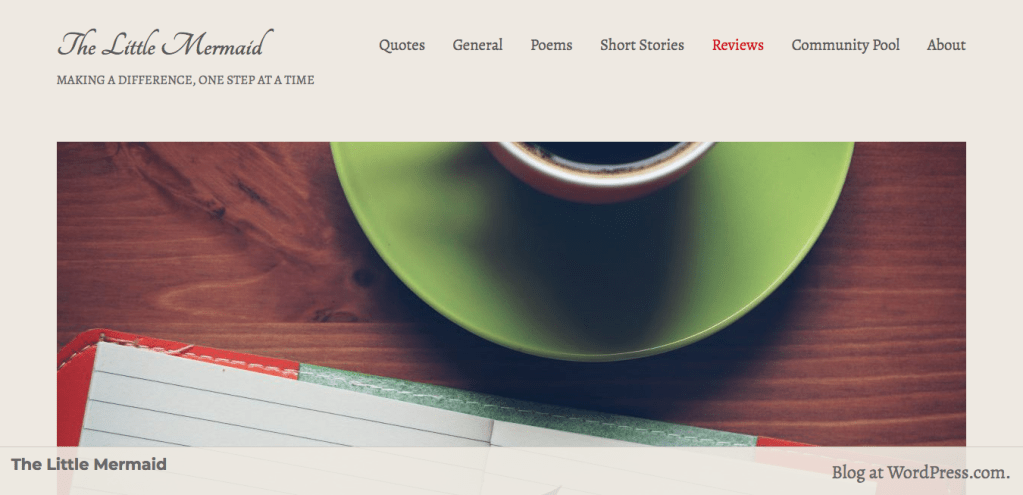Open the Short Stories section

(x=642, y=45)
